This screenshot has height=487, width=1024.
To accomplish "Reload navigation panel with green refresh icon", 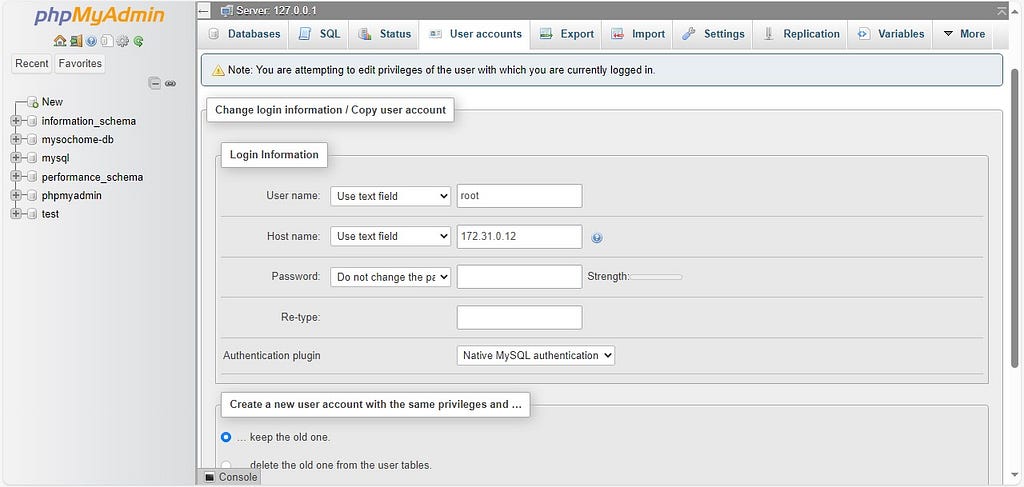I will 138,41.
